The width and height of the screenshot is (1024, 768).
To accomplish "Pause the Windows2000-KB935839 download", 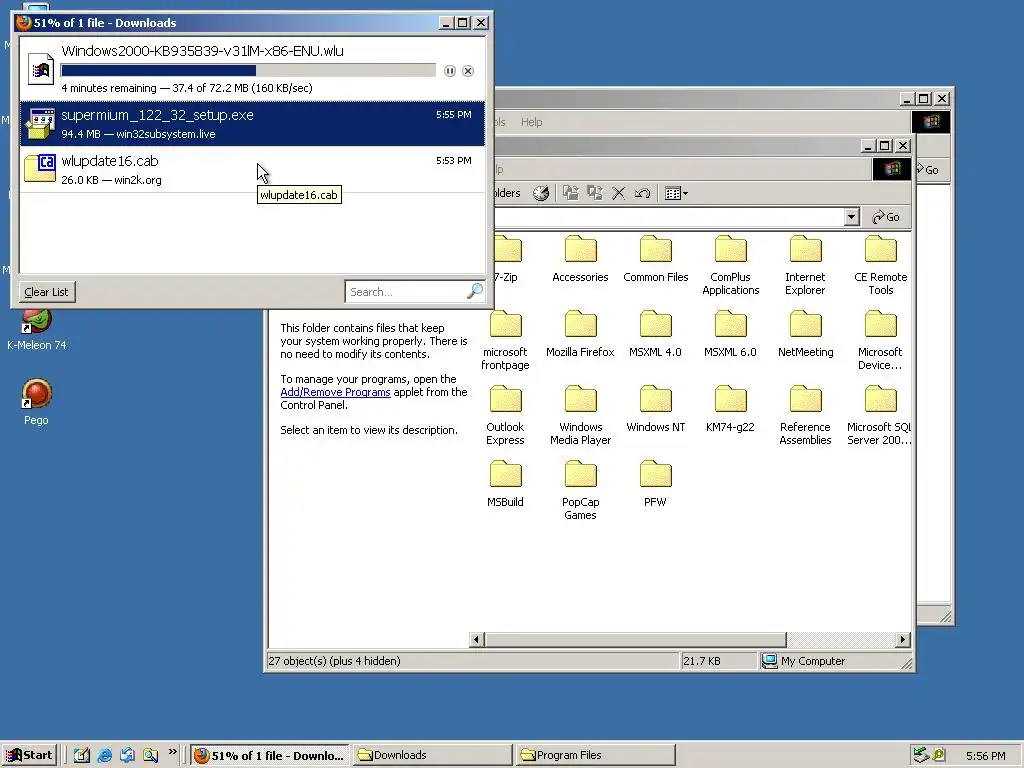I will coord(449,71).
